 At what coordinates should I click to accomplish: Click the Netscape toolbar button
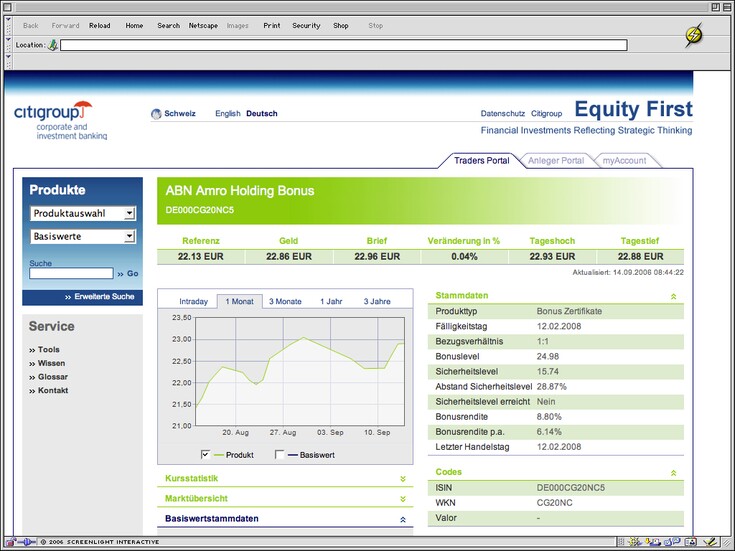(203, 26)
